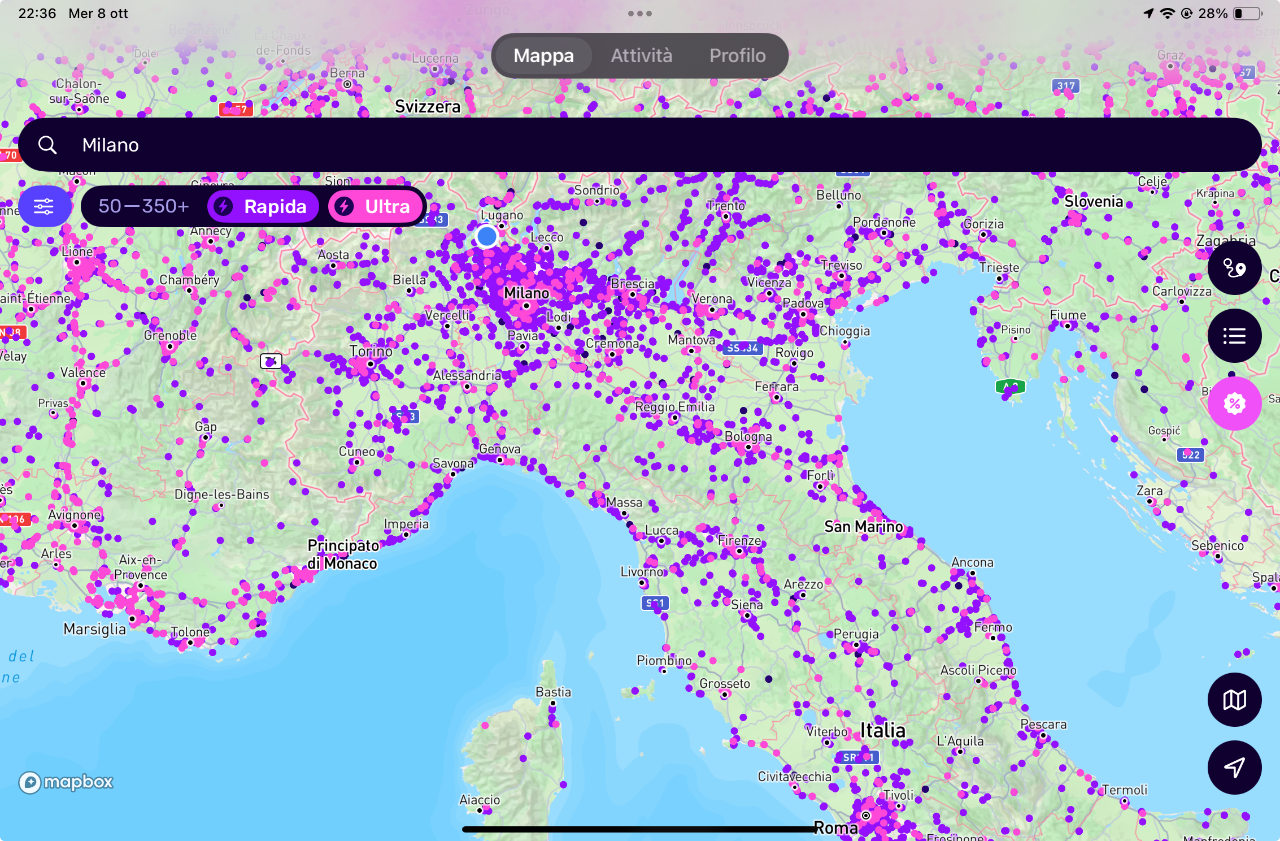Tap the pink discount offers button

click(1234, 403)
